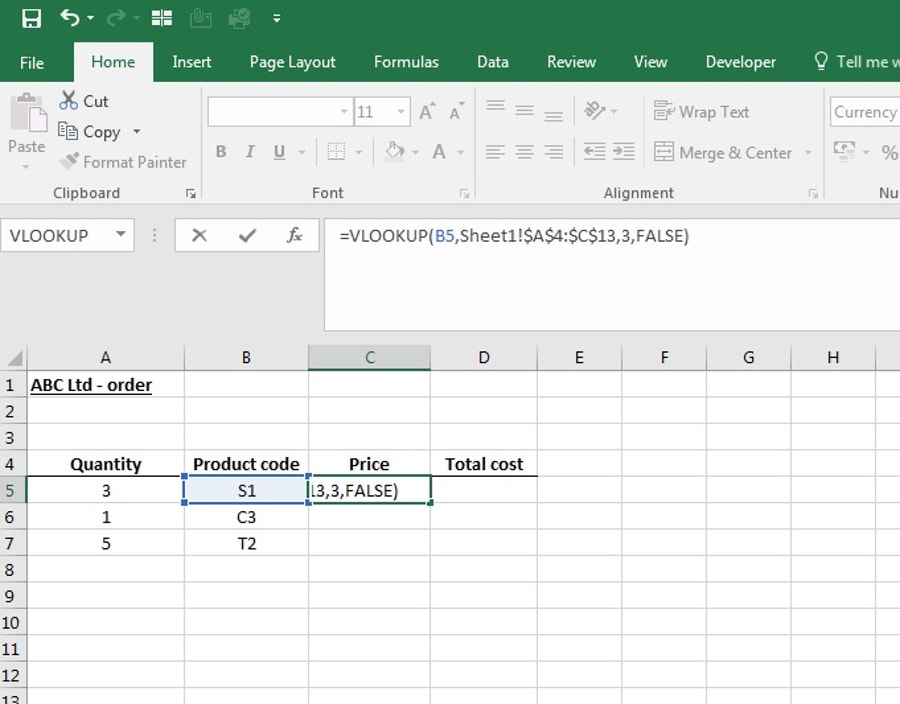This screenshot has height=704, width=900.
Task: Click Increase Font Size icon
Action: (x=427, y=111)
